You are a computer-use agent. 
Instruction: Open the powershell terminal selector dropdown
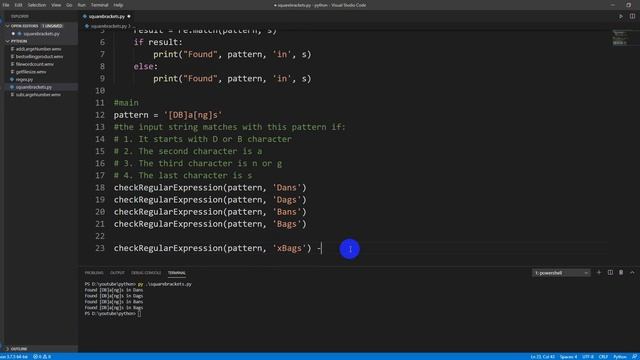pyautogui.click(x=561, y=273)
